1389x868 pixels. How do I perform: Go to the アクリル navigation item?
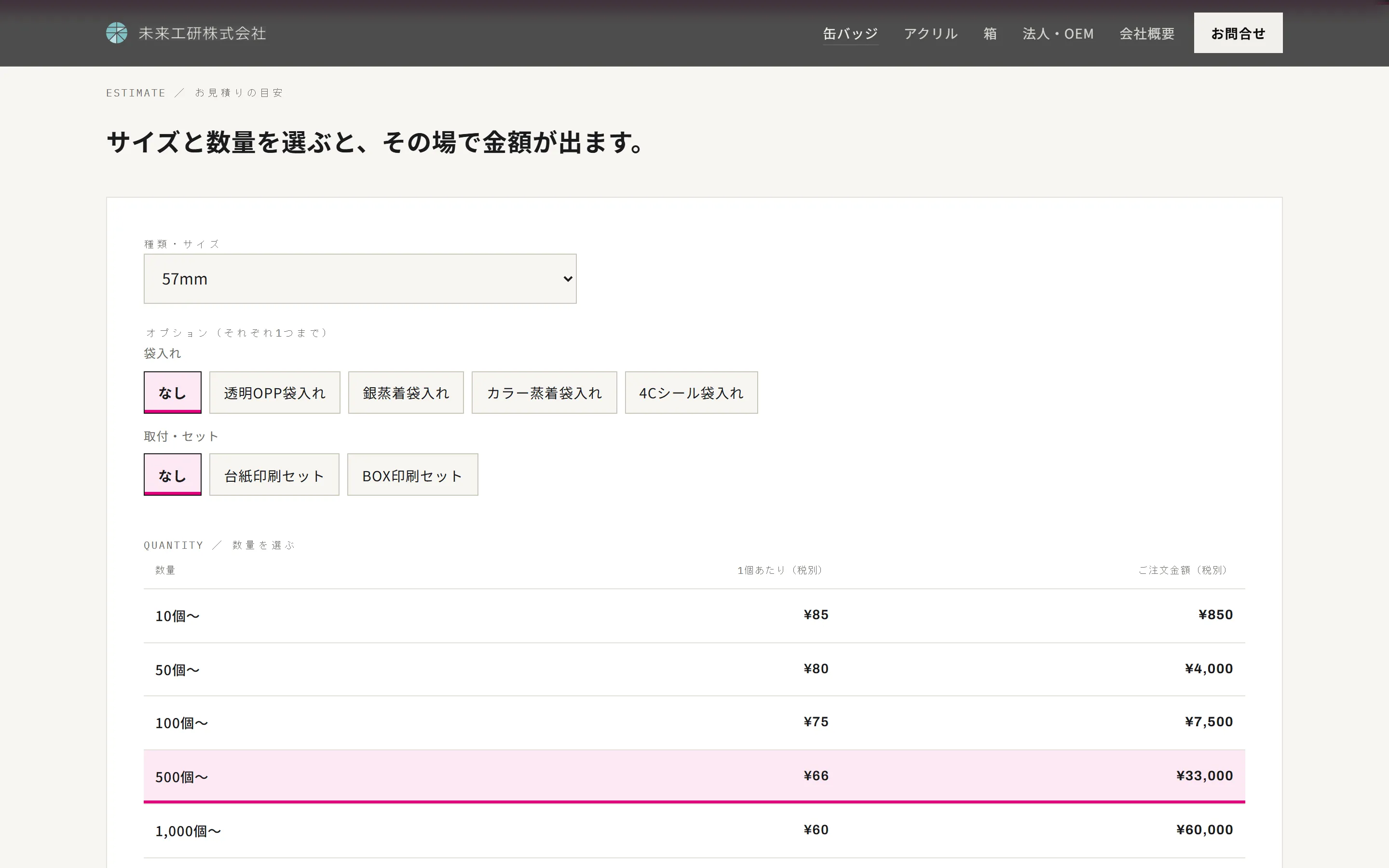[x=930, y=34]
